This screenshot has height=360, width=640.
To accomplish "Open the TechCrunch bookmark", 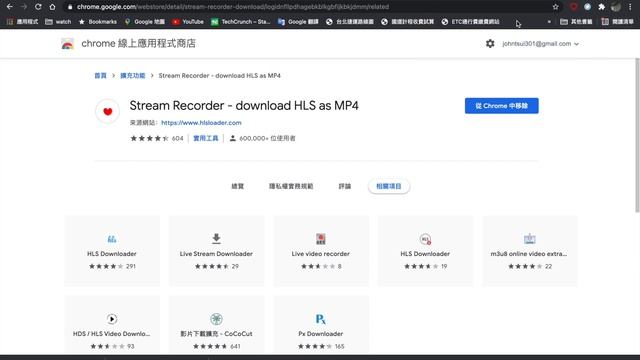I will 240,22.
